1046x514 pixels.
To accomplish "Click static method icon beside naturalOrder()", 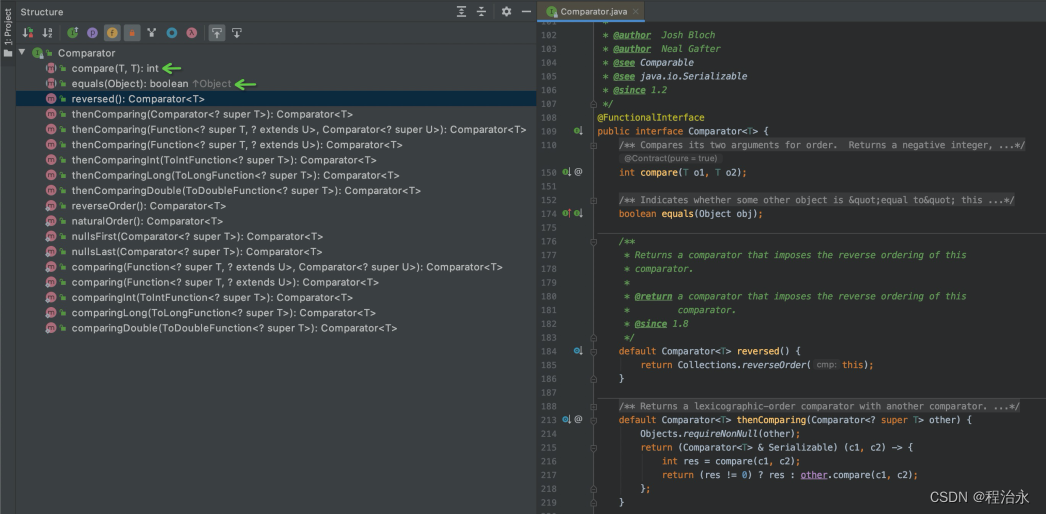I will pyautogui.click(x=51, y=221).
